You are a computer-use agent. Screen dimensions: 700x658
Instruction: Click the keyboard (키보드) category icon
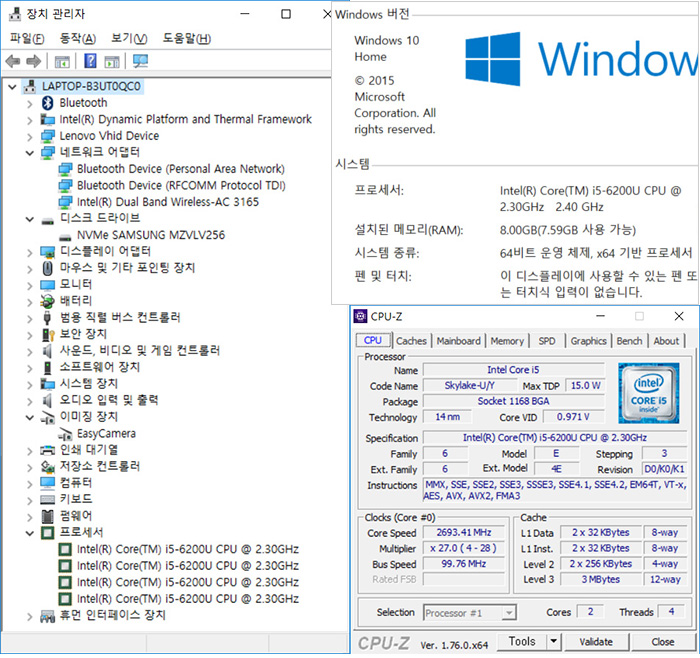47,499
